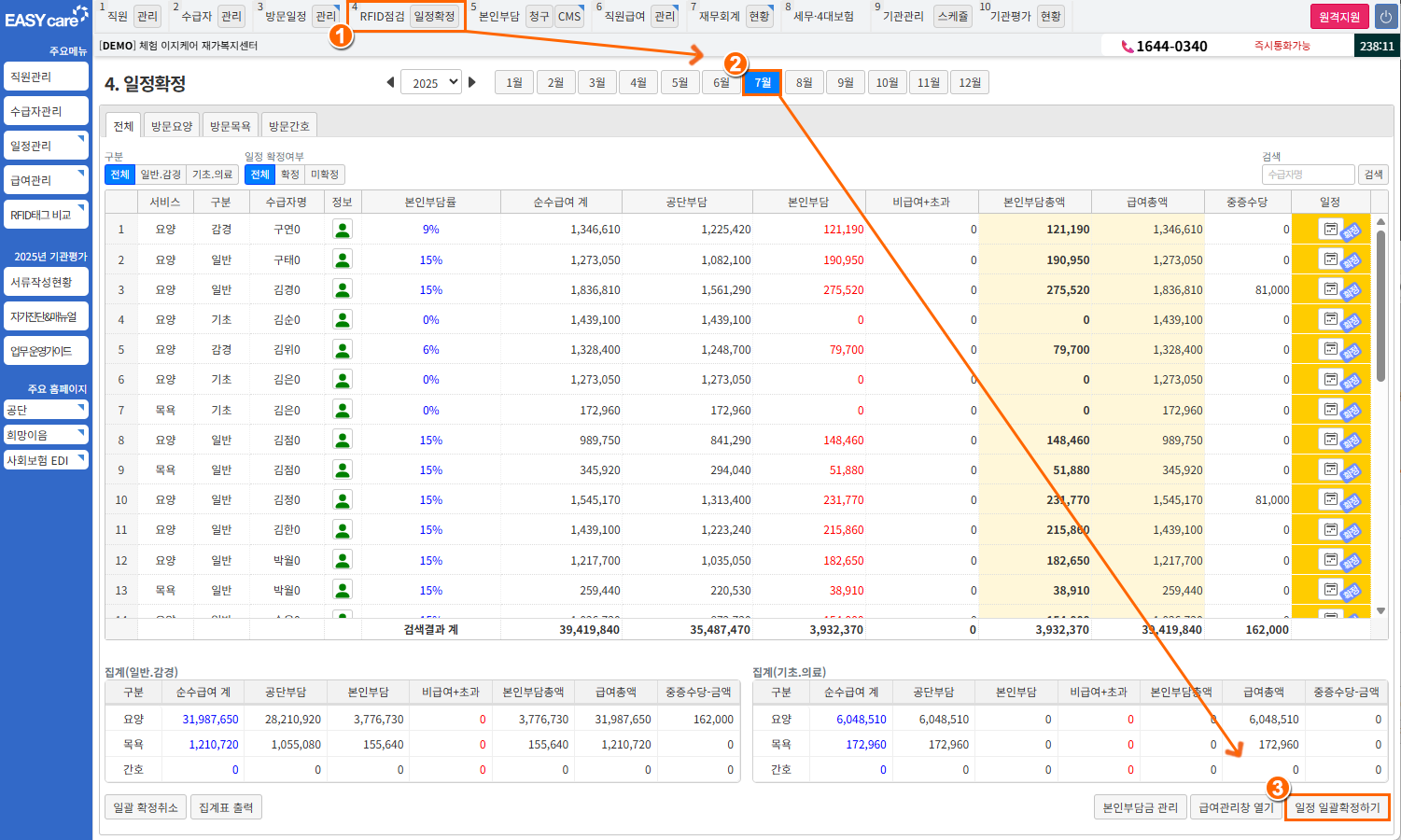The width and height of the screenshot is (1401, 840).
Task: Switch to the 방문간호 tab
Action: coord(289,126)
